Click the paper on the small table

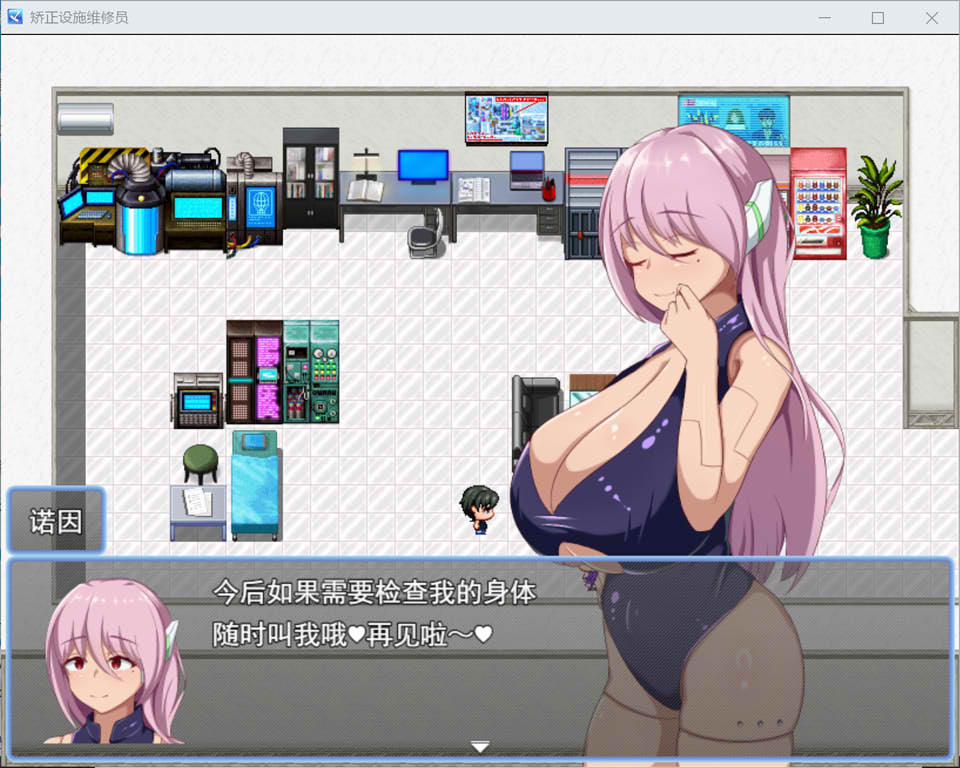(x=197, y=501)
